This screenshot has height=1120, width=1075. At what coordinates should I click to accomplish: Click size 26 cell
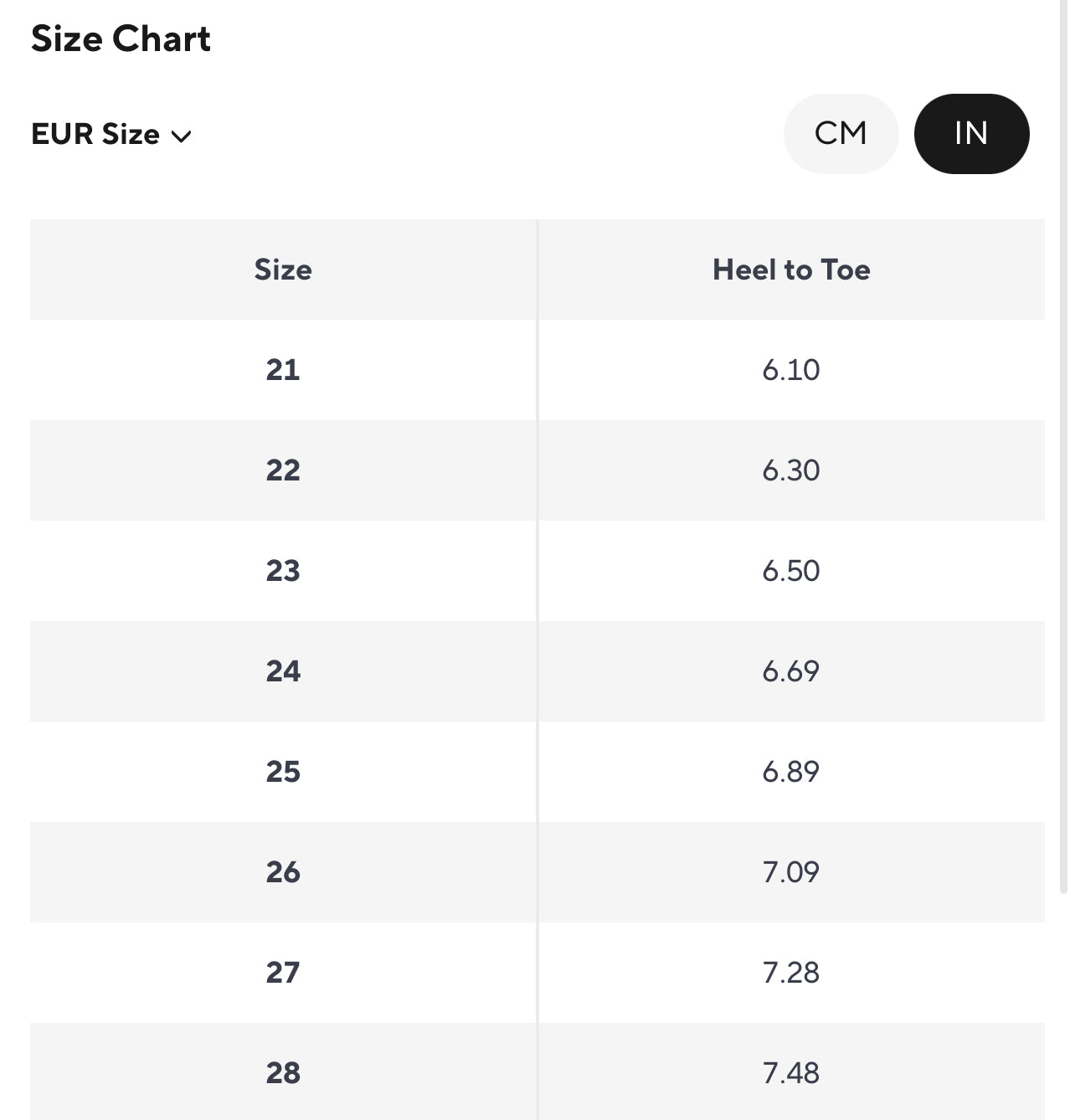coord(283,872)
